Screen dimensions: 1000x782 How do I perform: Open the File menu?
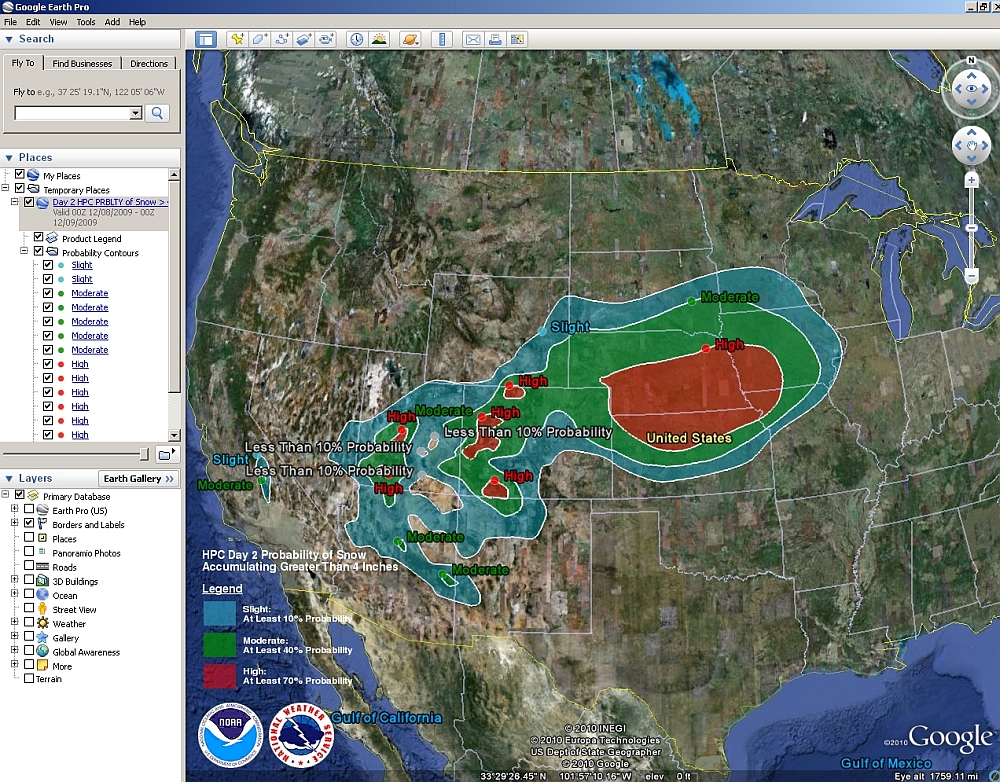click(10, 22)
